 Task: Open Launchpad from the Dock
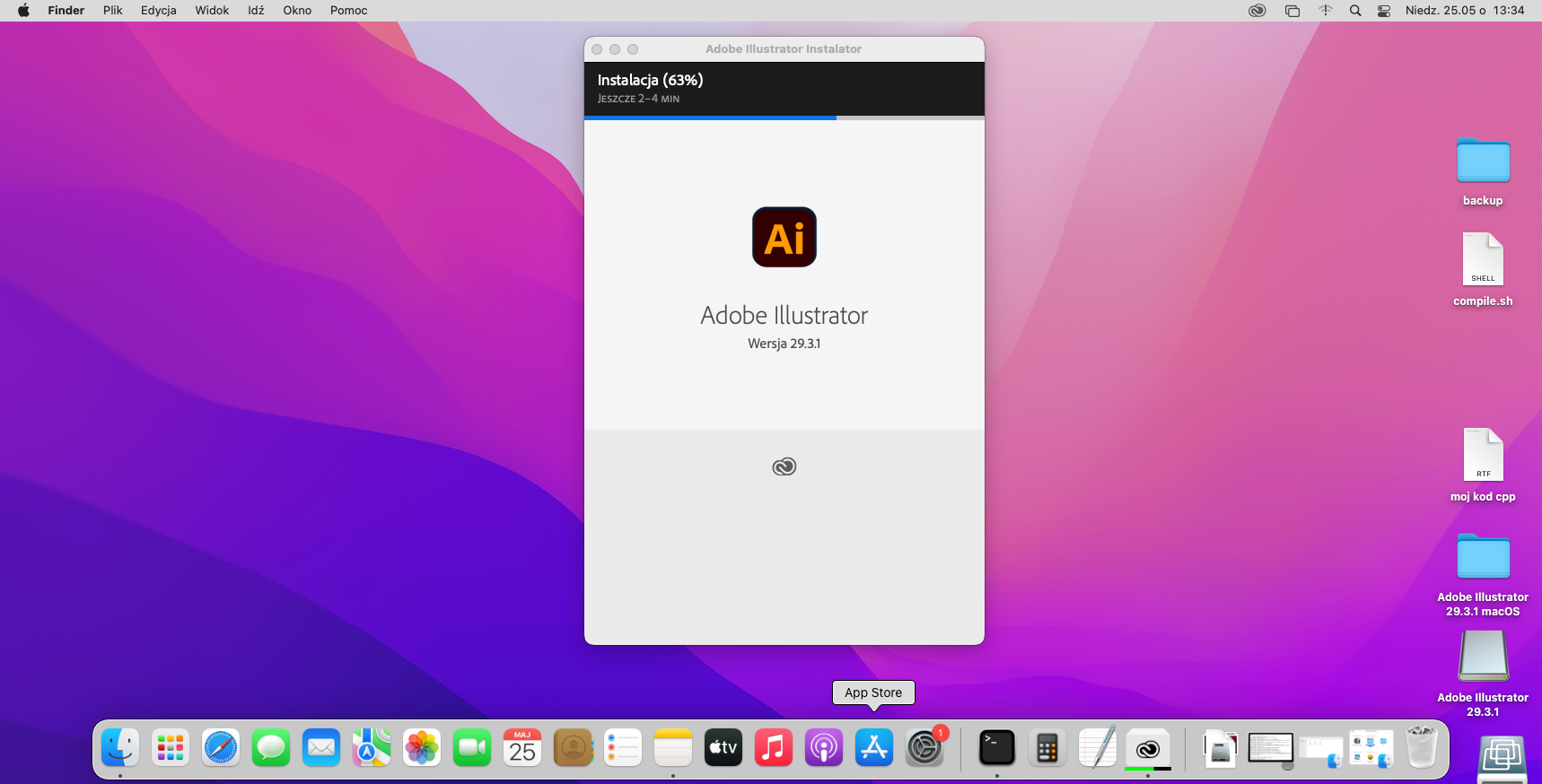171,747
